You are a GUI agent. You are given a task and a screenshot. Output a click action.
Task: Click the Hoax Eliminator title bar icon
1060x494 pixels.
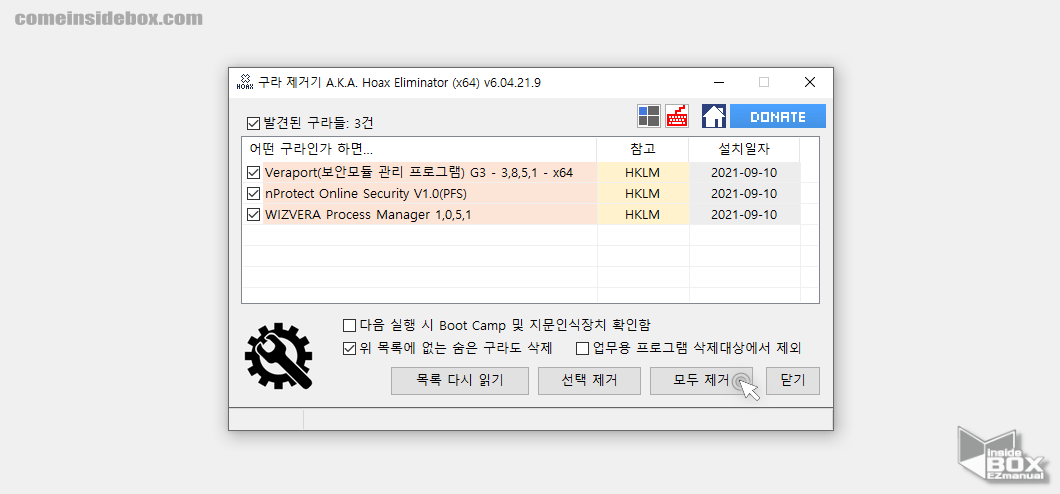[245, 82]
